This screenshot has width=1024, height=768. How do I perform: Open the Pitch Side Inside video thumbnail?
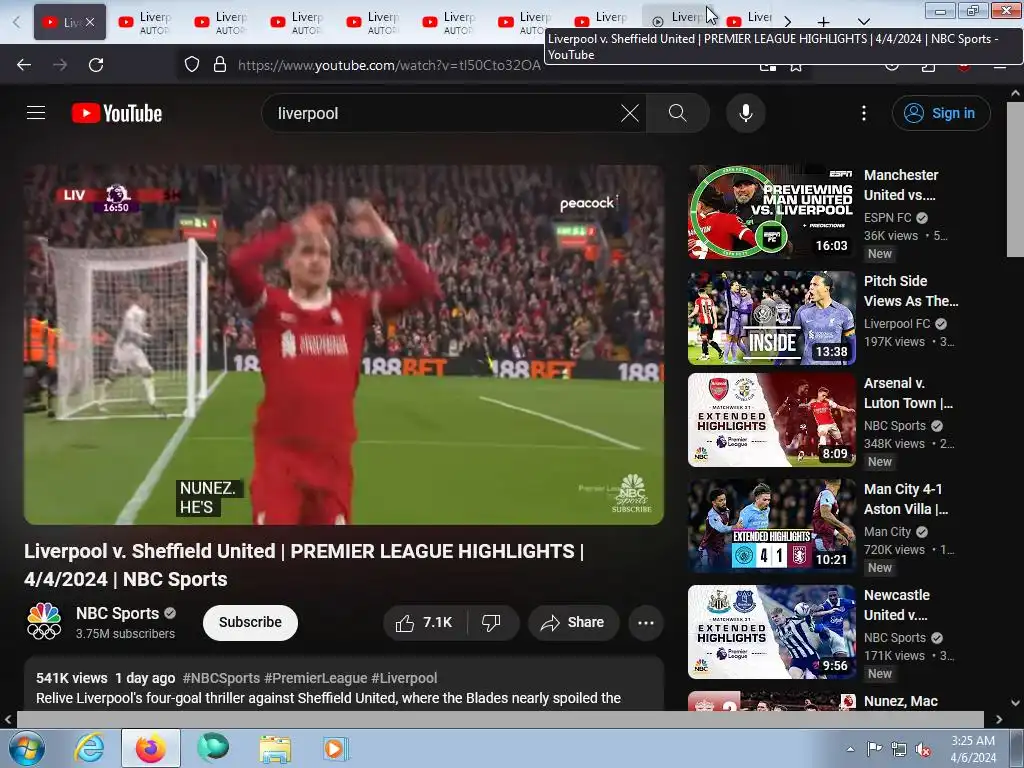(x=771, y=318)
